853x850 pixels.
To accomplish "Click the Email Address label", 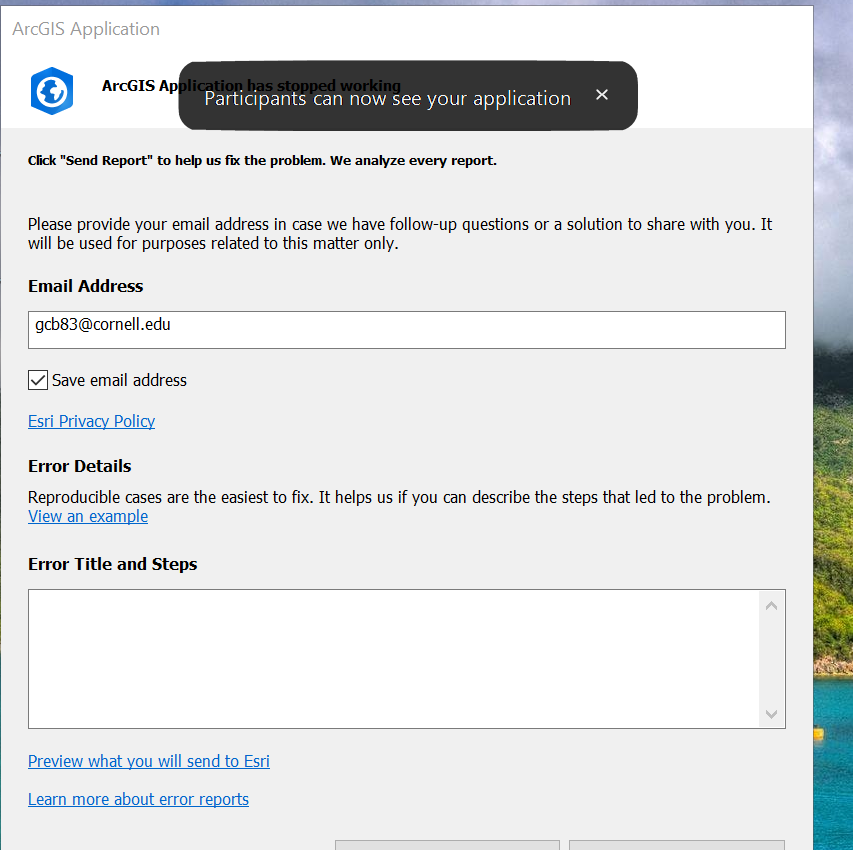I will pos(85,286).
